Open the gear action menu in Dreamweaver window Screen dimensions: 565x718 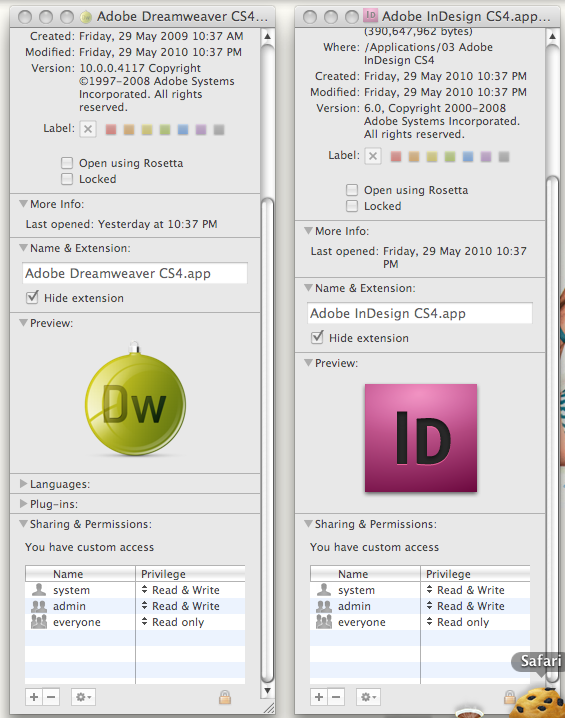pyautogui.click(x=83, y=697)
